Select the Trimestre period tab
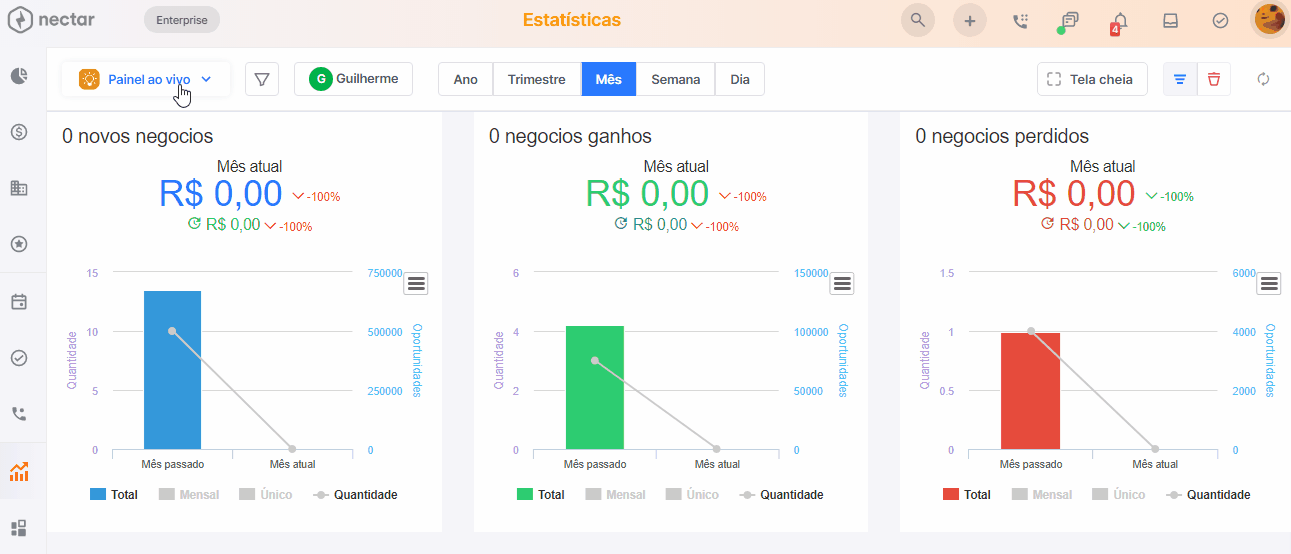Image resolution: width=1291 pixels, height=554 pixels. [536, 79]
